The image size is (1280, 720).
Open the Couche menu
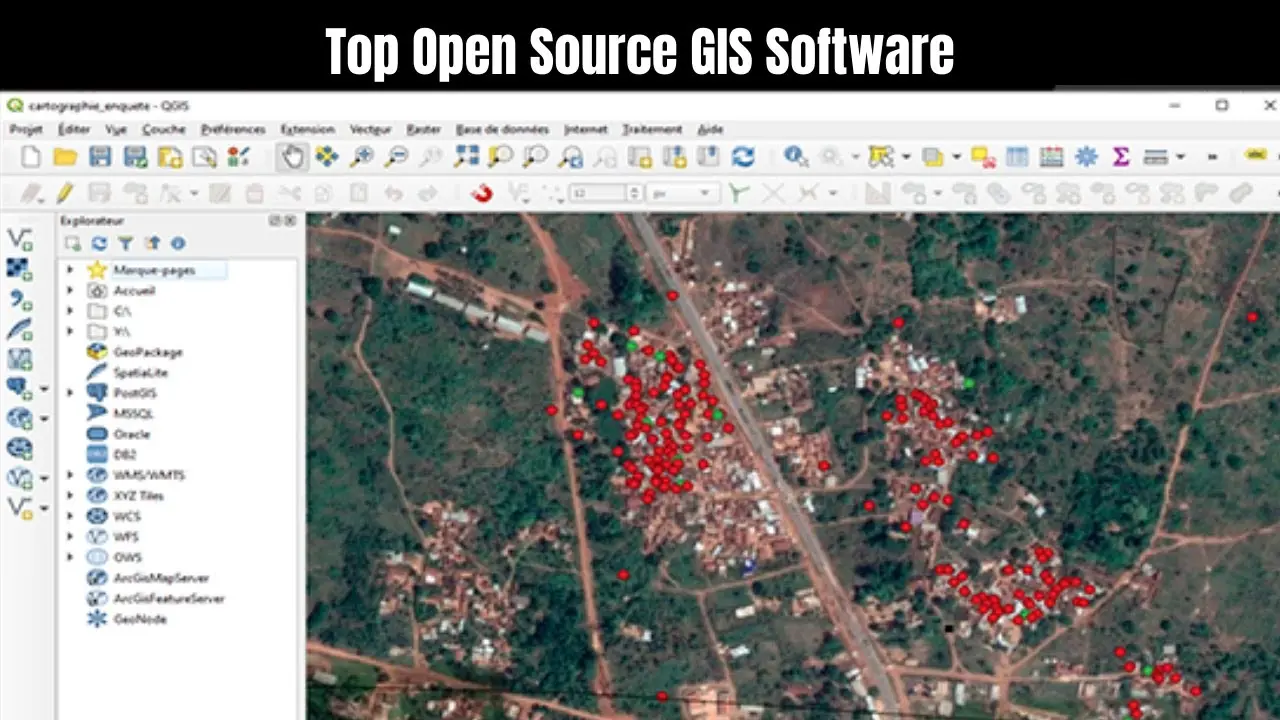[x=164, y=129]
